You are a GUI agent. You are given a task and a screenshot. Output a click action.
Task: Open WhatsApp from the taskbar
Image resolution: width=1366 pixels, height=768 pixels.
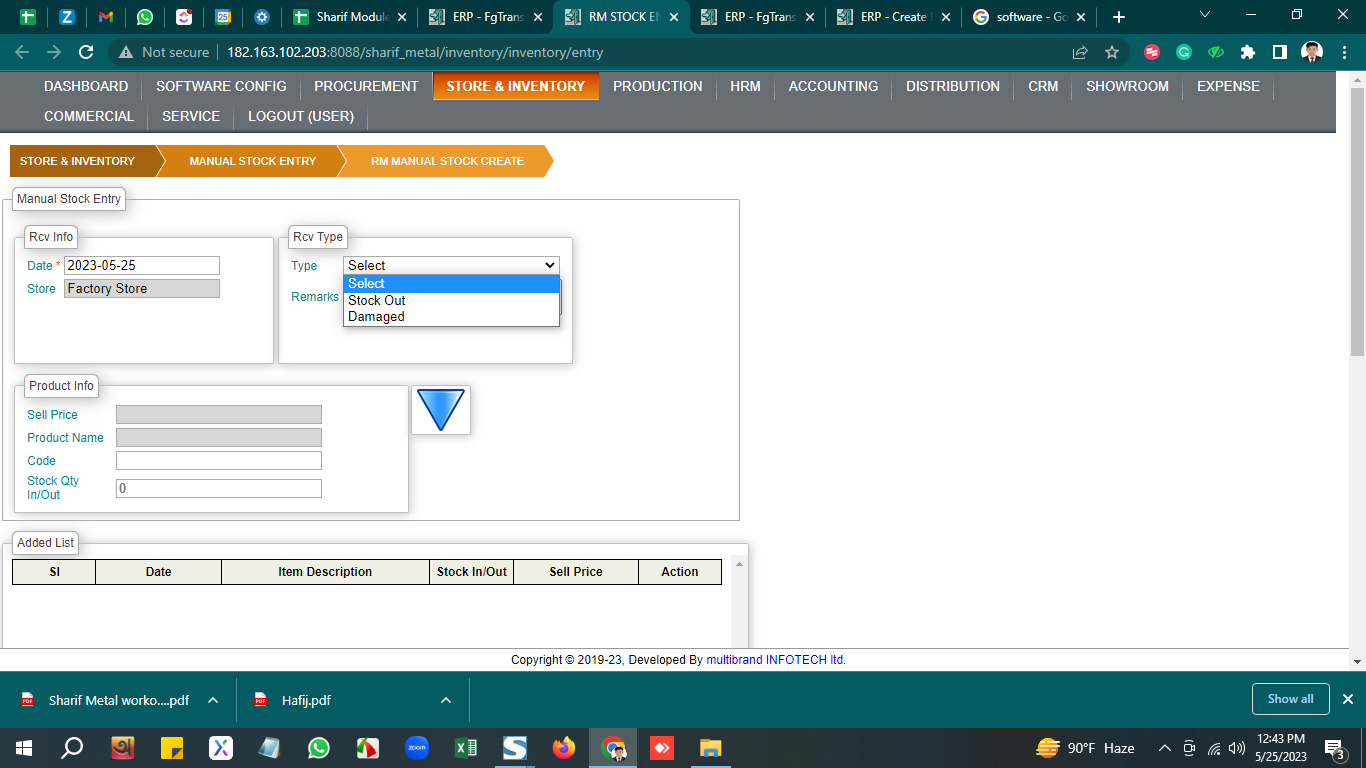pyautogui.click(x=319, y=747)
